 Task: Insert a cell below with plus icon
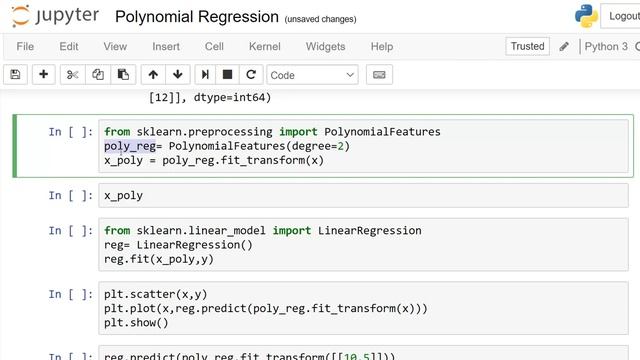coord(43,75)
